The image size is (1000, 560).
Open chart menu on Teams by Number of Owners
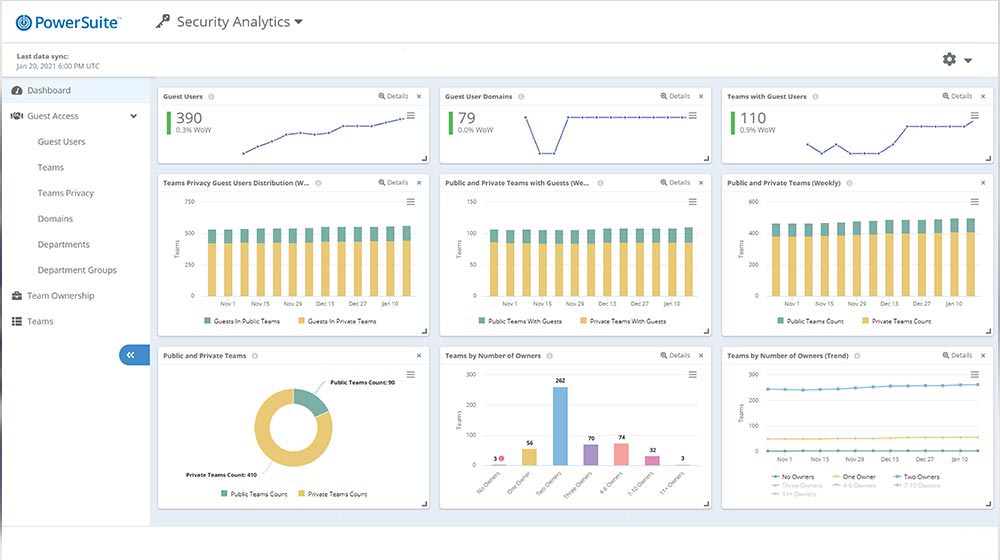pyautogui.click(x=692, y=374)
